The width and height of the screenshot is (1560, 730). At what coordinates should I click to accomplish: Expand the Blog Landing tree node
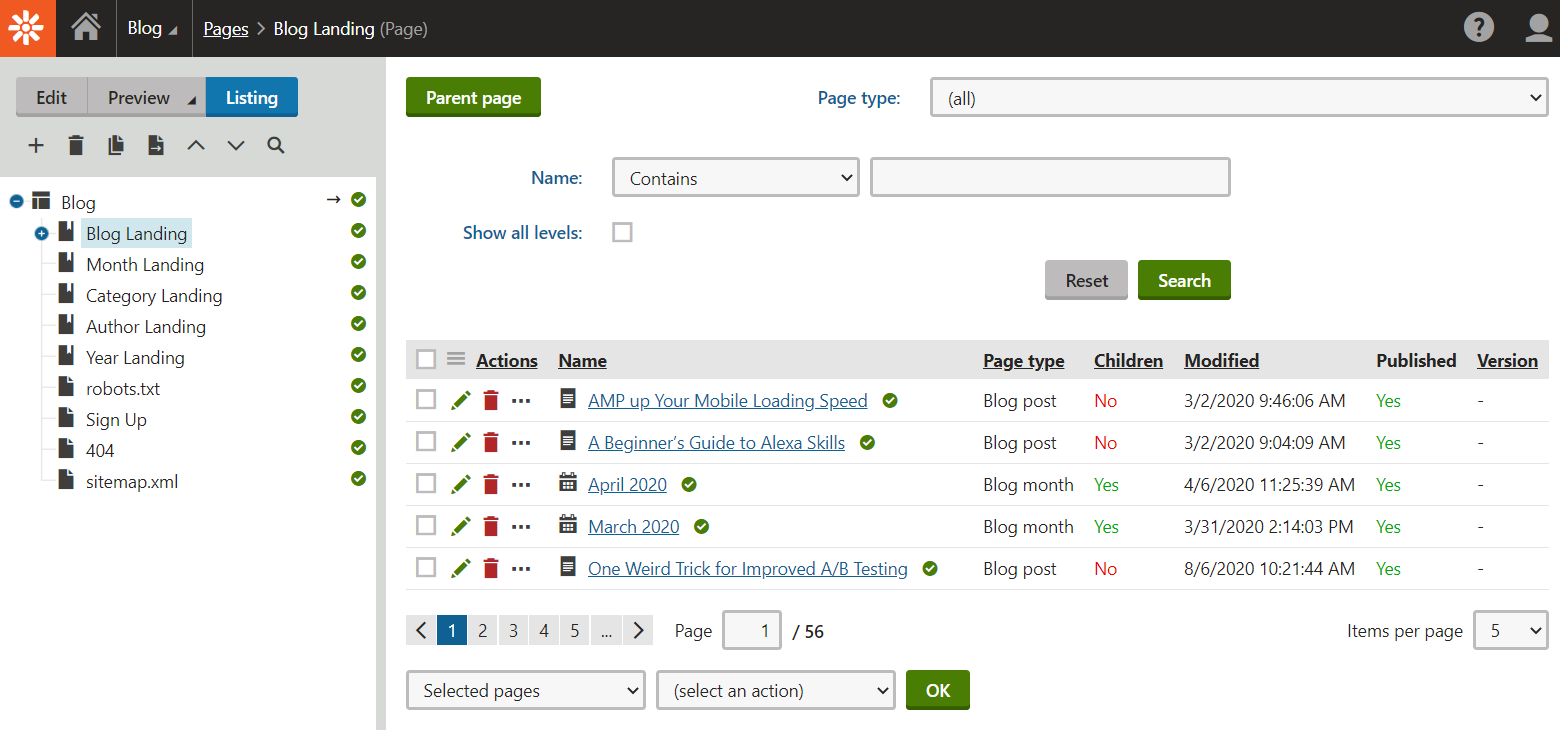(41, 233)
